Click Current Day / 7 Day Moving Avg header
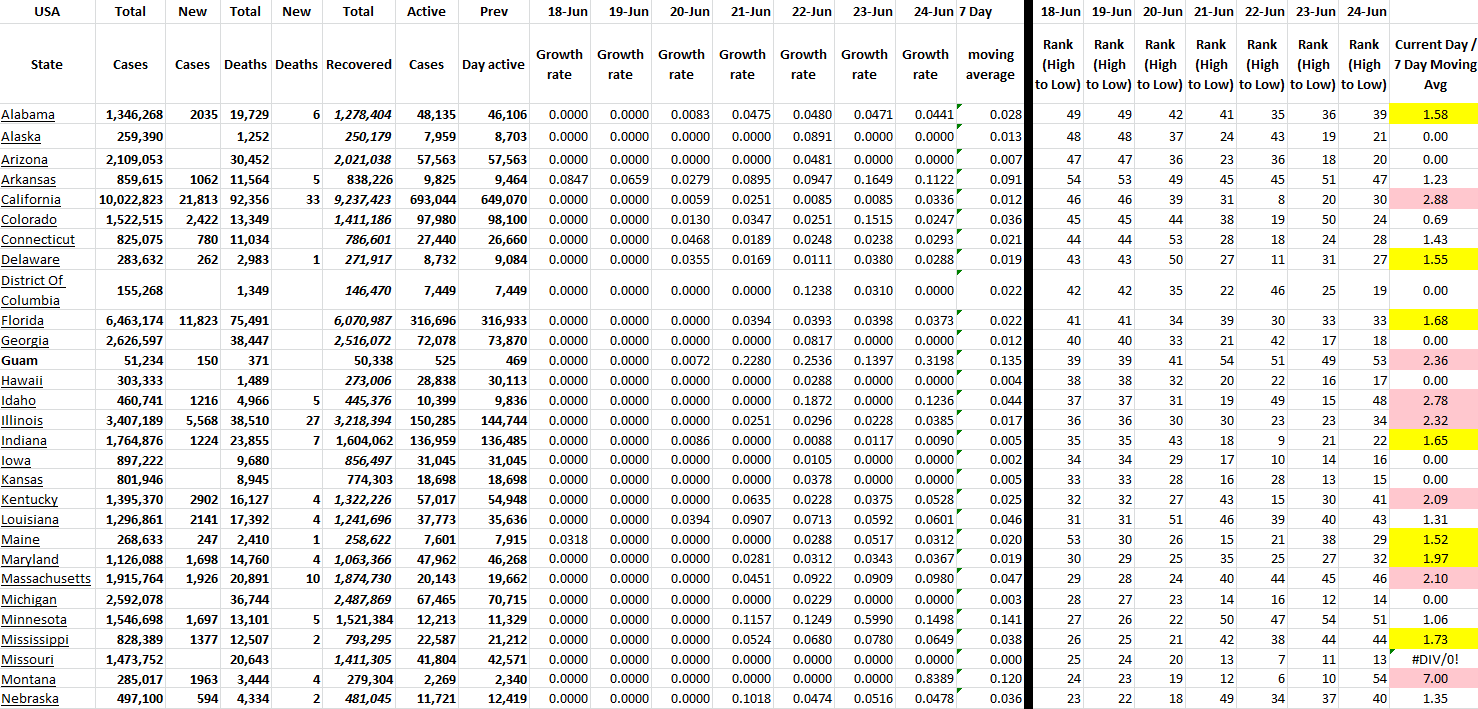Image resolution: width=1478 pixels, height=709 pixels. click(1433, 64)
